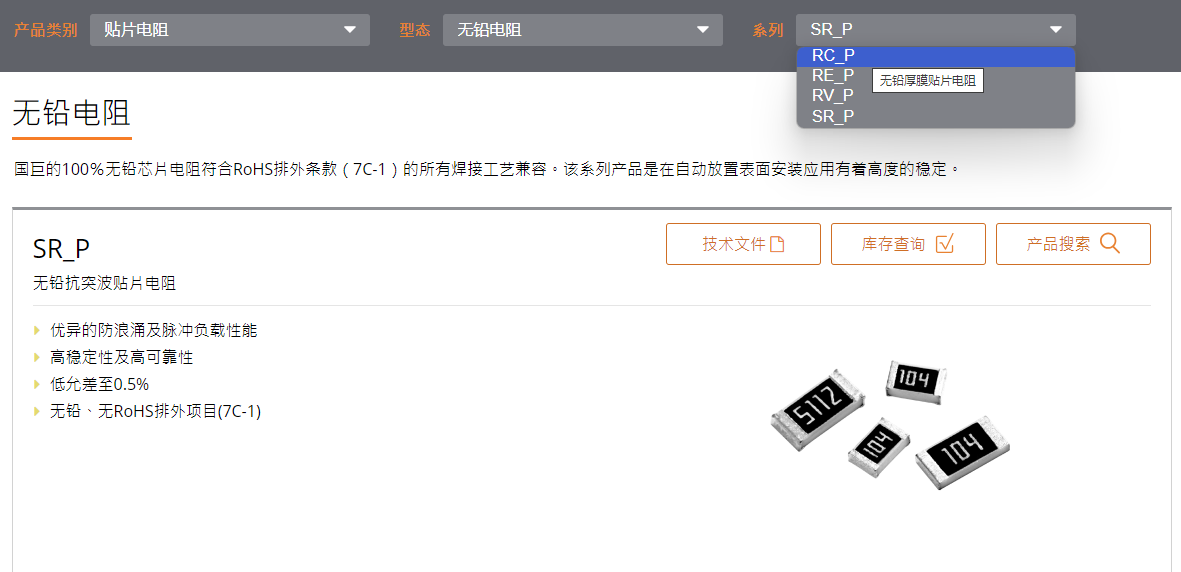Select RC_P from series list
Screen dimensions: 1181x572
(x=935, y=57)
